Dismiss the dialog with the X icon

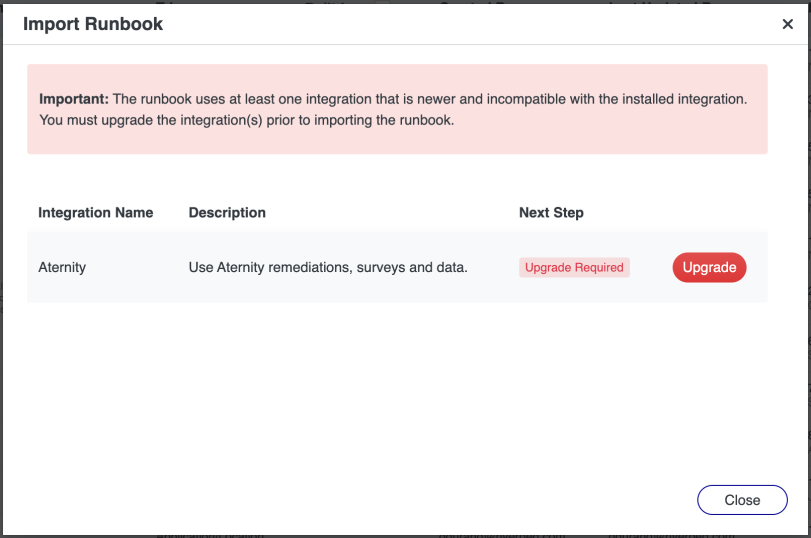787,24
